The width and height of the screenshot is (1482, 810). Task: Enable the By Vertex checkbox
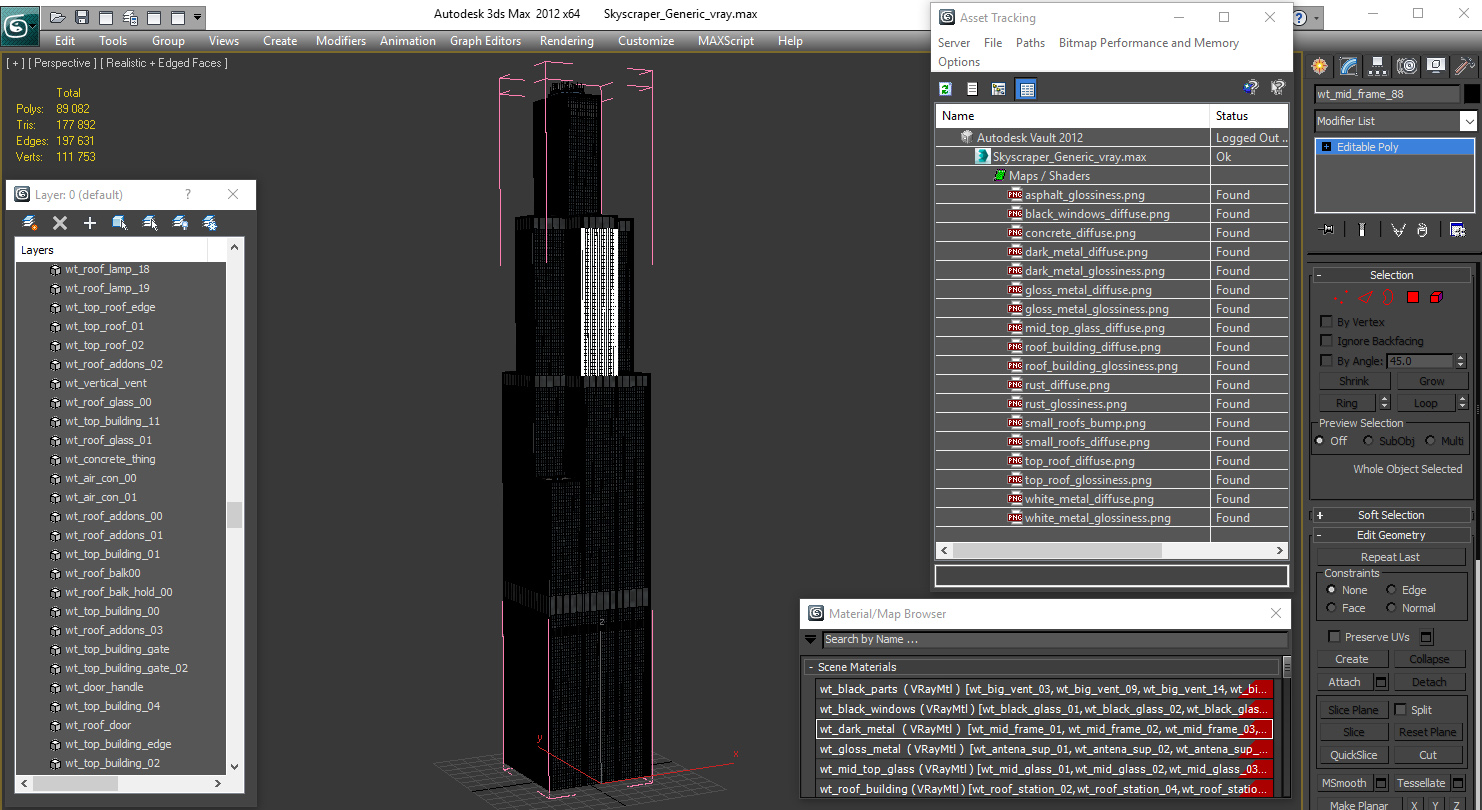click(x=1327, y=322)
